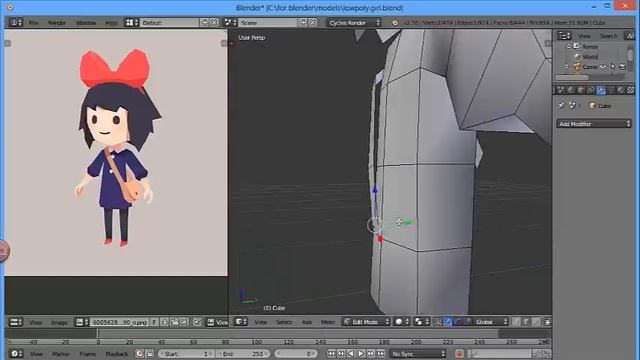Open the Render menu
This screenshot has height=360, width=640.
coord(57,23)
